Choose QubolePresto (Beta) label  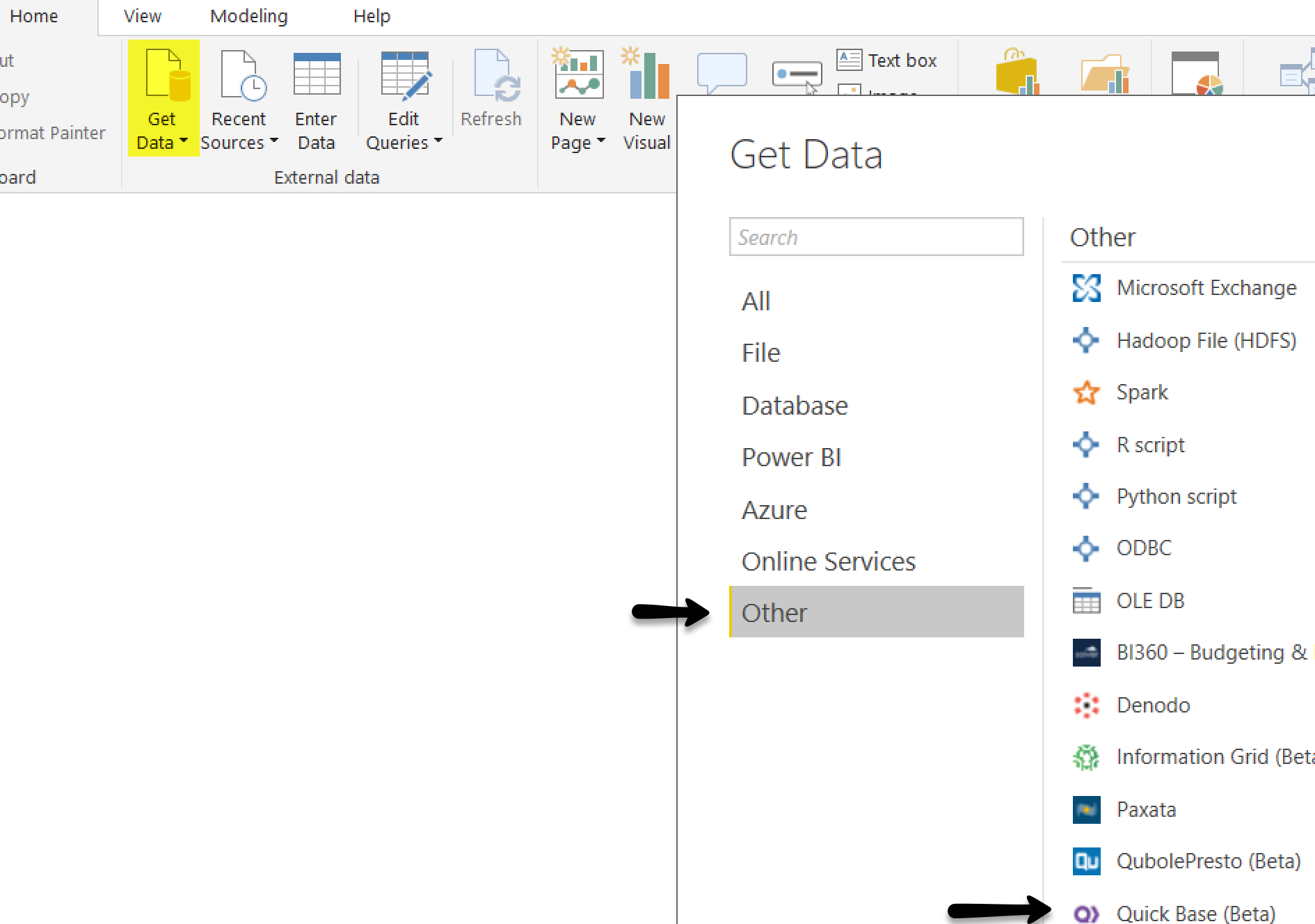[1209, 861]
